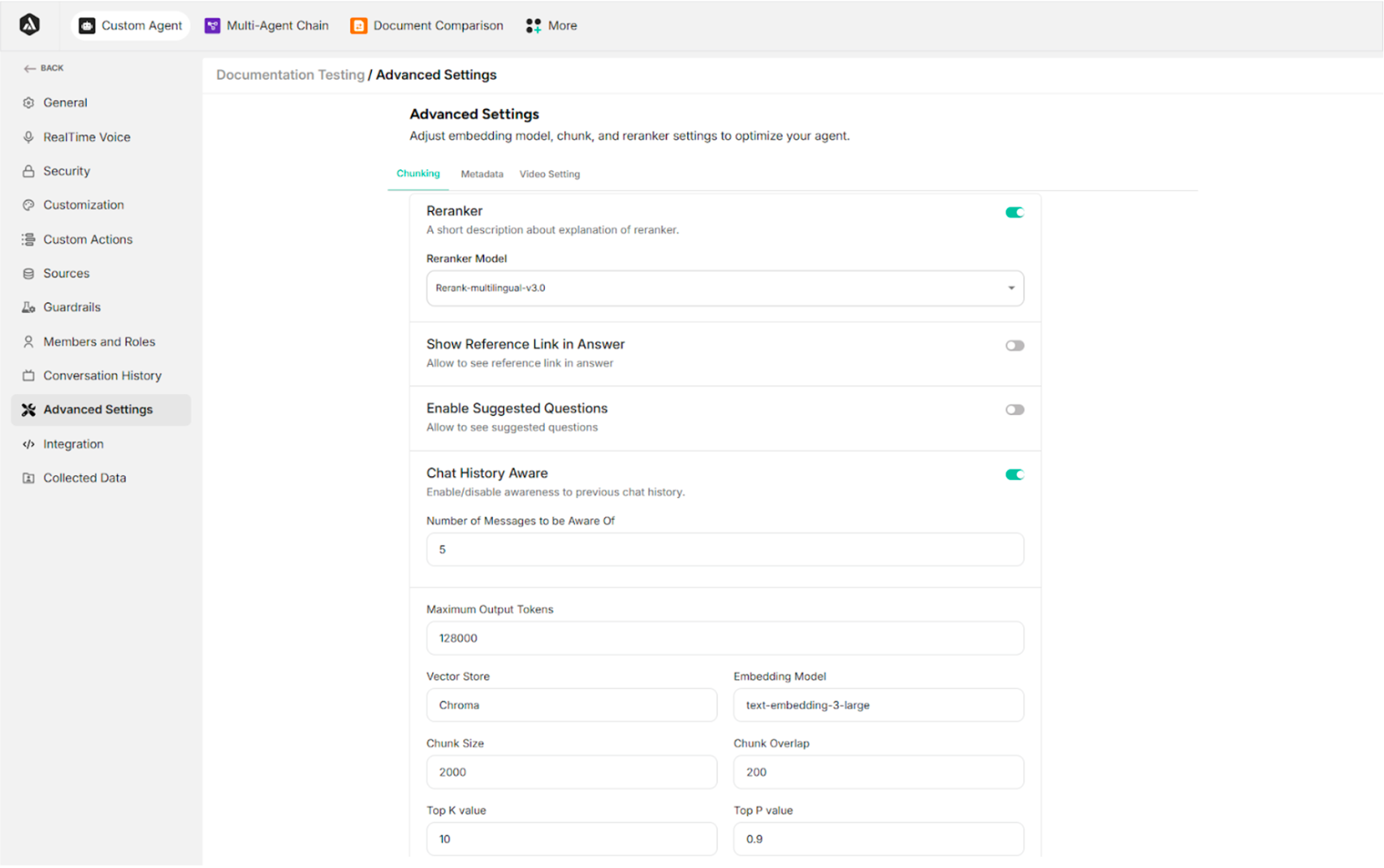
Task: Click the Chunk Overlap field showing 200
Action: coord(878,773)
